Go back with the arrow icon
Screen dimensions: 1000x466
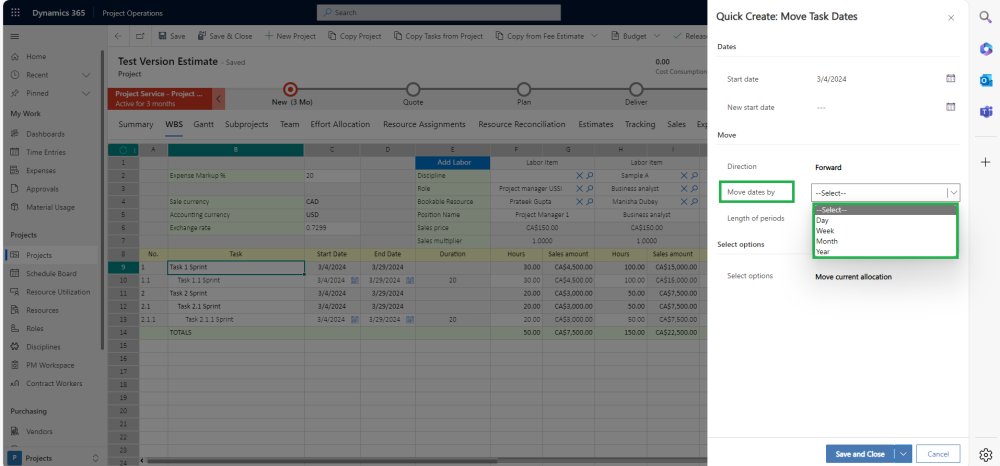[x=119, y=36]
